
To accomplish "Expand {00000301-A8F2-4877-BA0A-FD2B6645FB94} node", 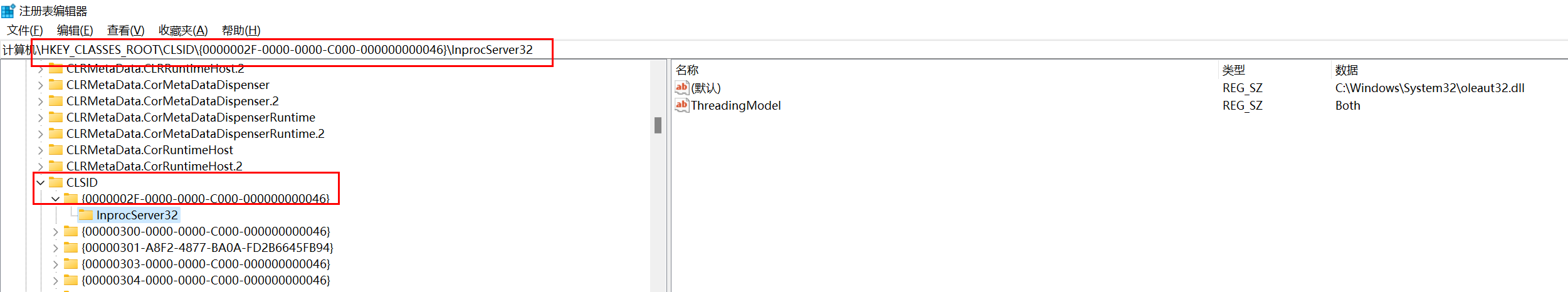I will click(56, 248).
